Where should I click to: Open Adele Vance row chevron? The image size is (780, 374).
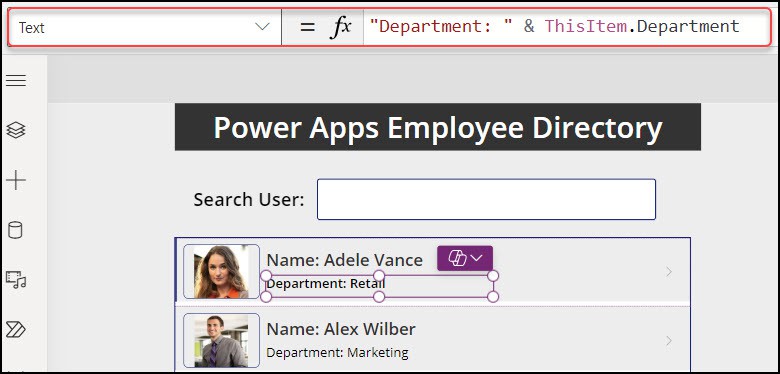coord(669,272)
